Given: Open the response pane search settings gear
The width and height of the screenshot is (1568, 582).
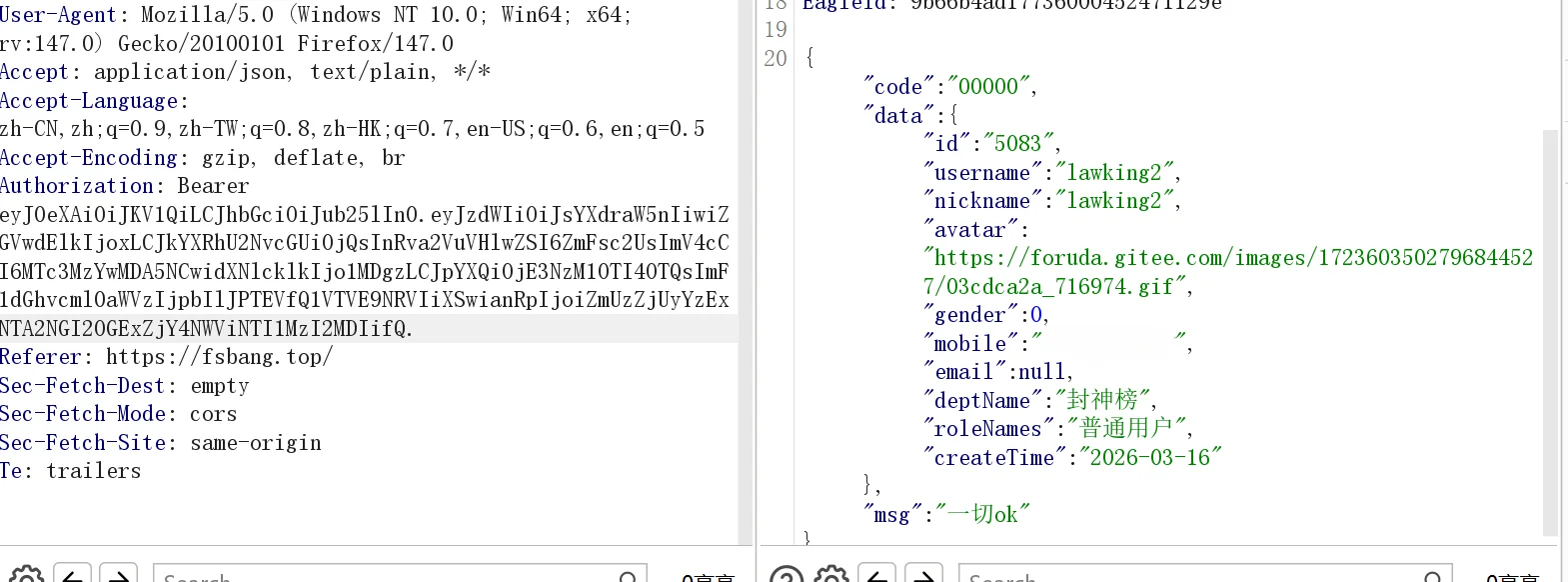Looking at the screenshot, I should (x=831, y=575).
